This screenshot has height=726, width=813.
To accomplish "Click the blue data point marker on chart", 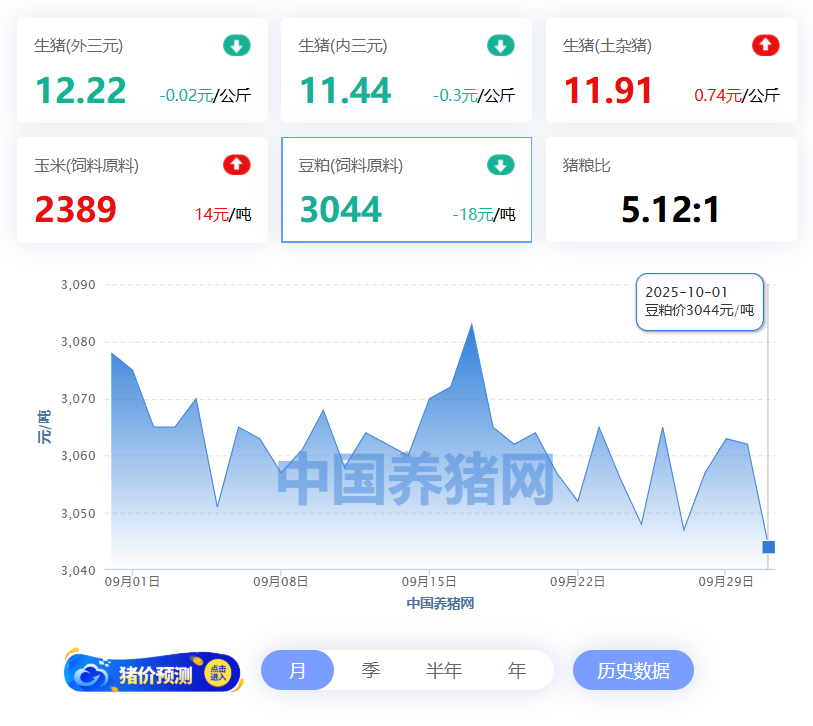I will (x=768, y=547).
